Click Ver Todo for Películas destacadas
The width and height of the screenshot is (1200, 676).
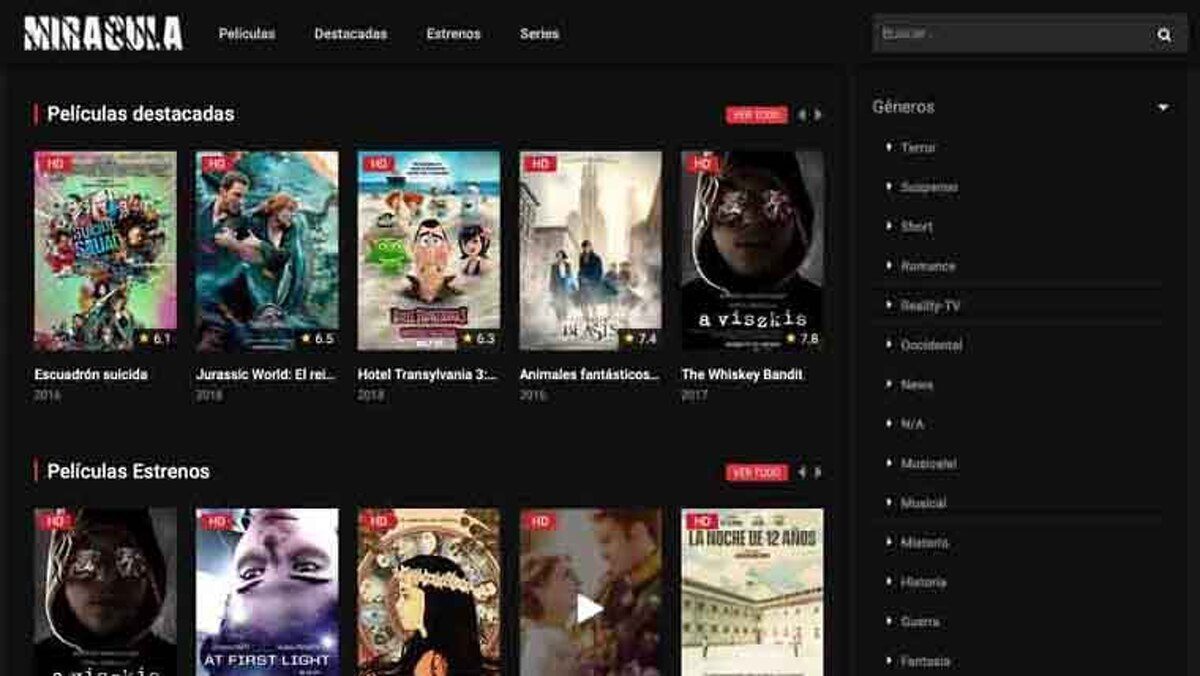point(756,115)
